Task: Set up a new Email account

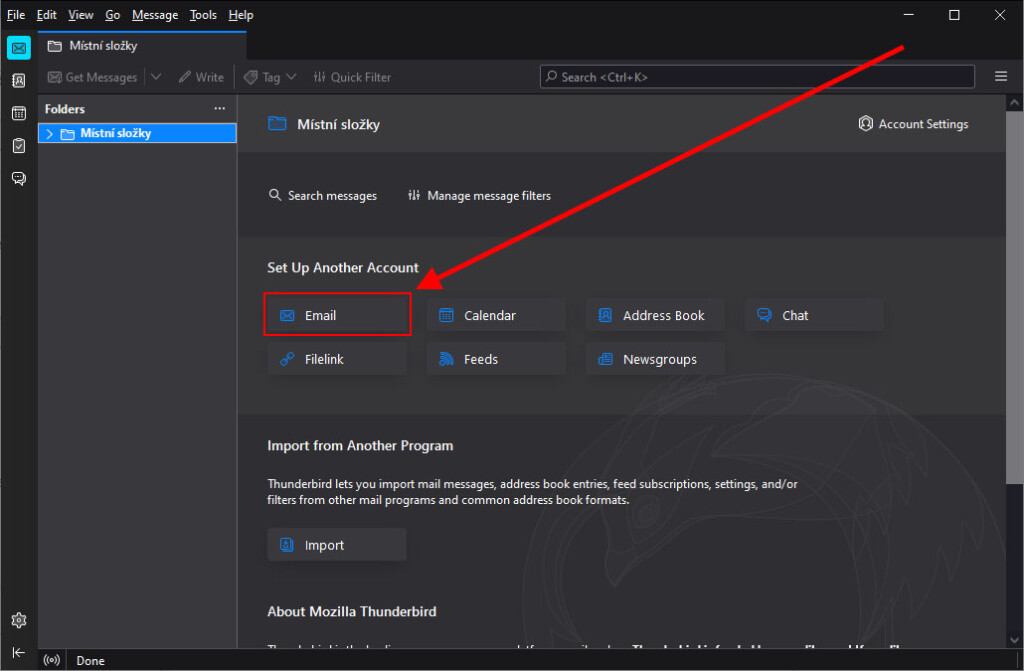Action: coord(338,315)
